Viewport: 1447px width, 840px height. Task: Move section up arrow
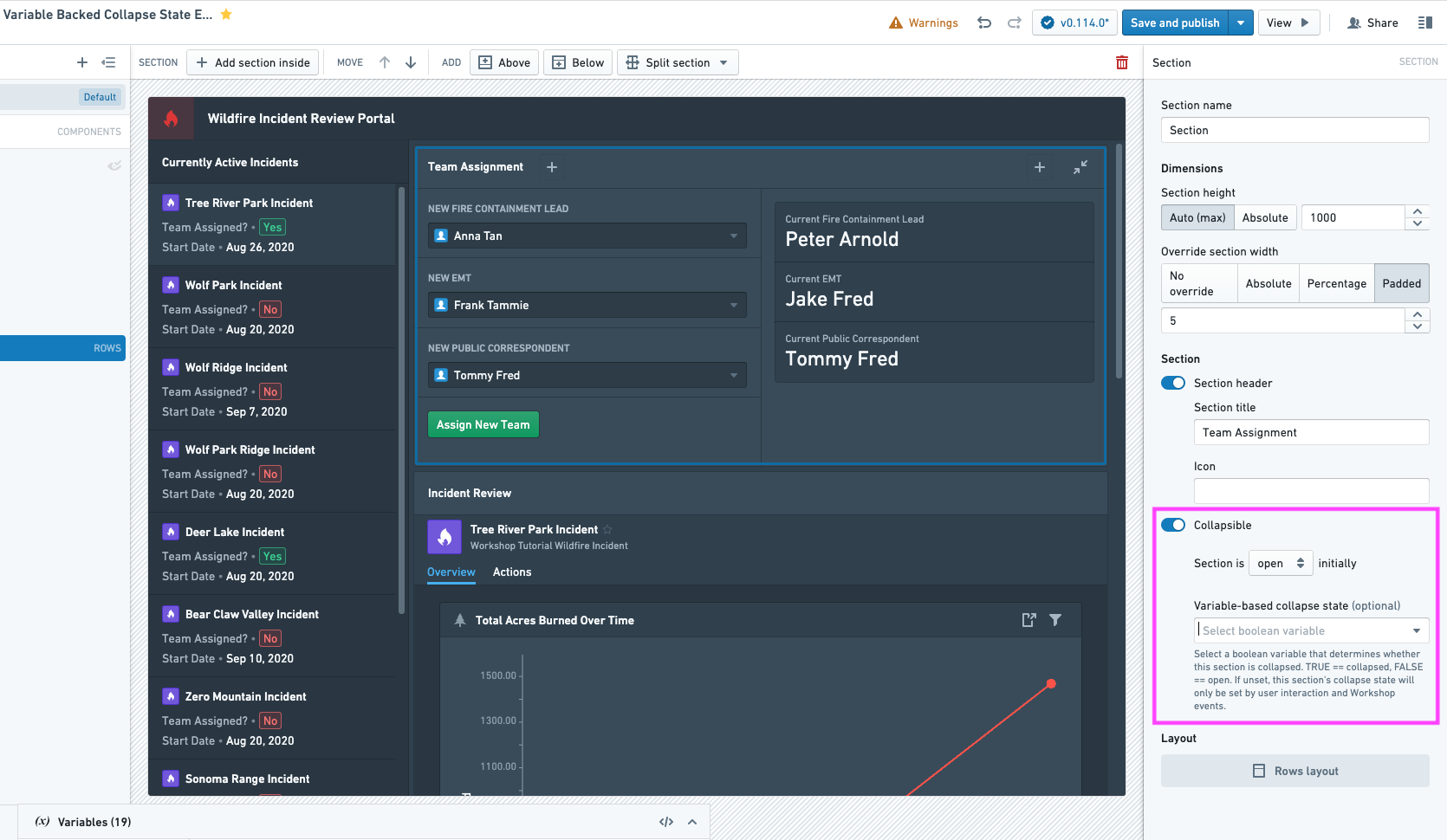point(385,62)
